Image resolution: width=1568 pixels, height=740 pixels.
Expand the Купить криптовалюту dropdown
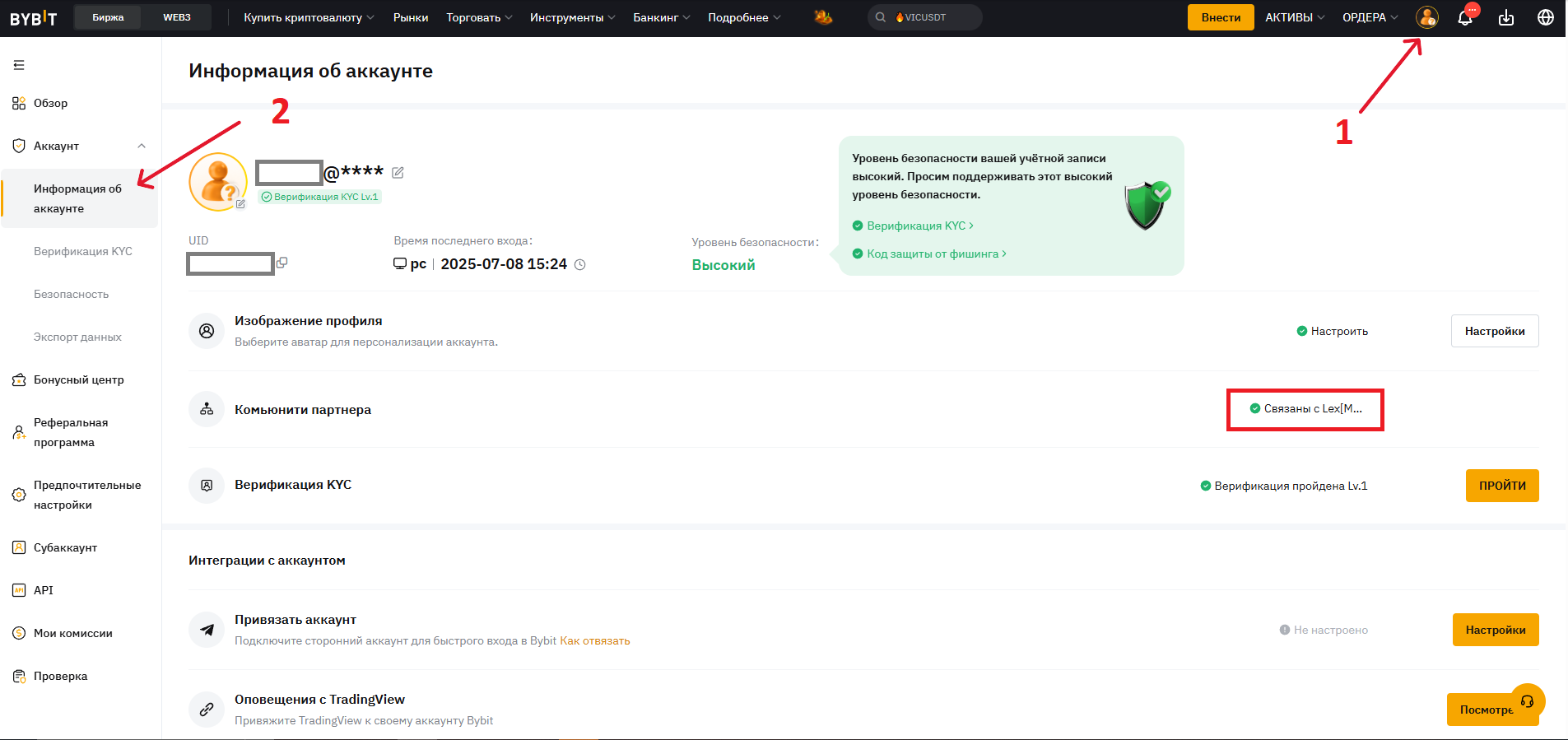pyautogui.click(x=309, y=17)
